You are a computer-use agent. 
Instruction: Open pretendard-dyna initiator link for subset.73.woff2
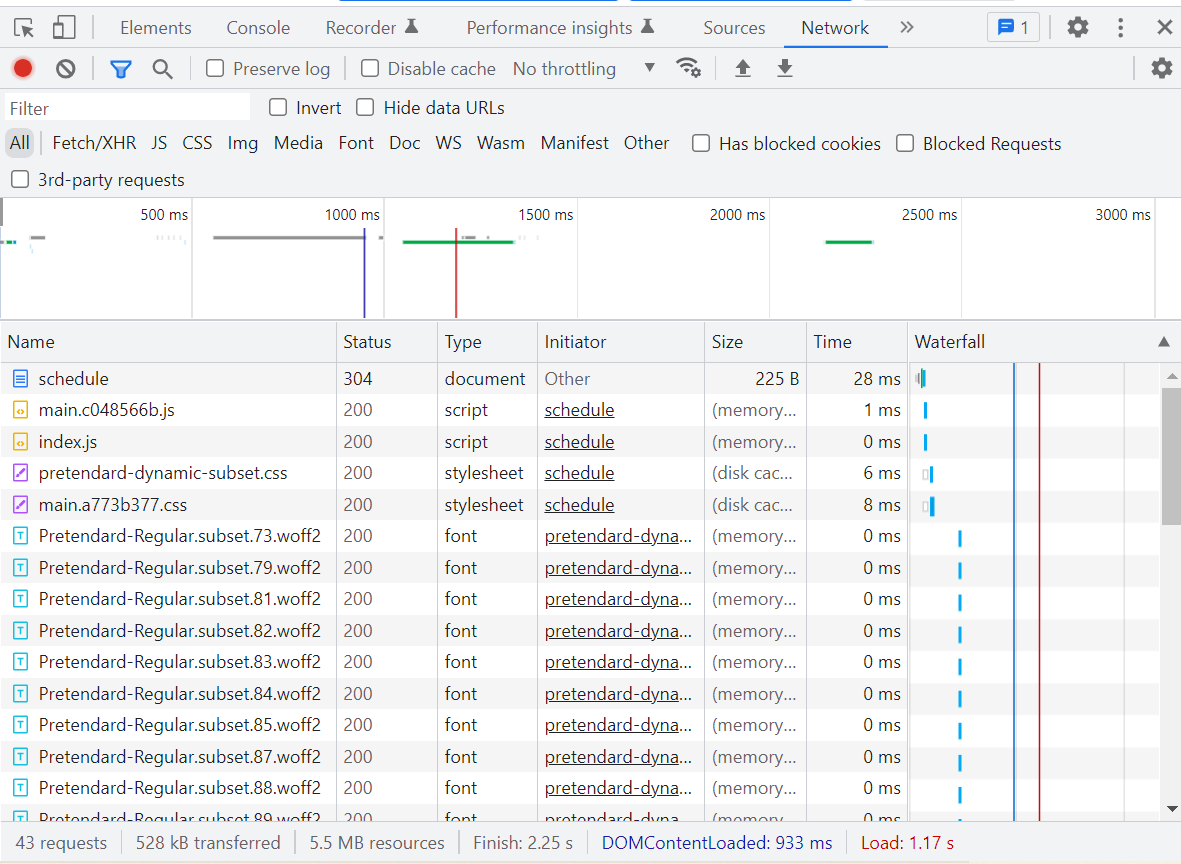(x=618, y=536)
